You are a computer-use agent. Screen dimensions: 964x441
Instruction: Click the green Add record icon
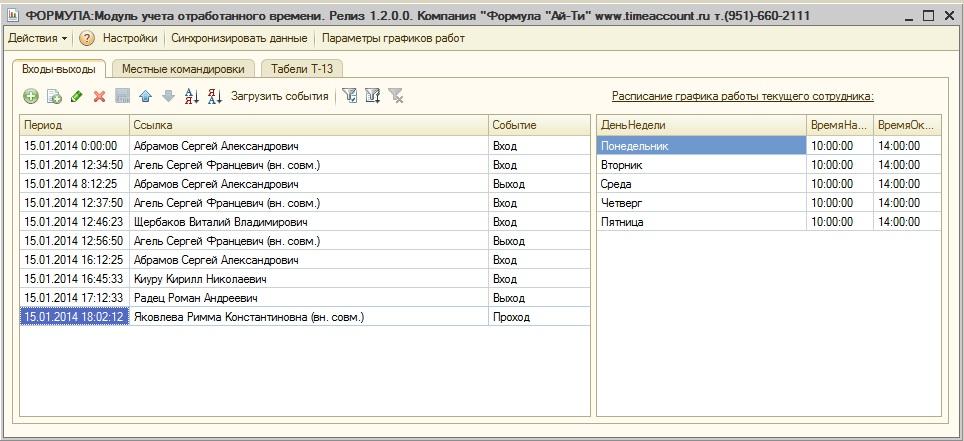click(31, 97)
